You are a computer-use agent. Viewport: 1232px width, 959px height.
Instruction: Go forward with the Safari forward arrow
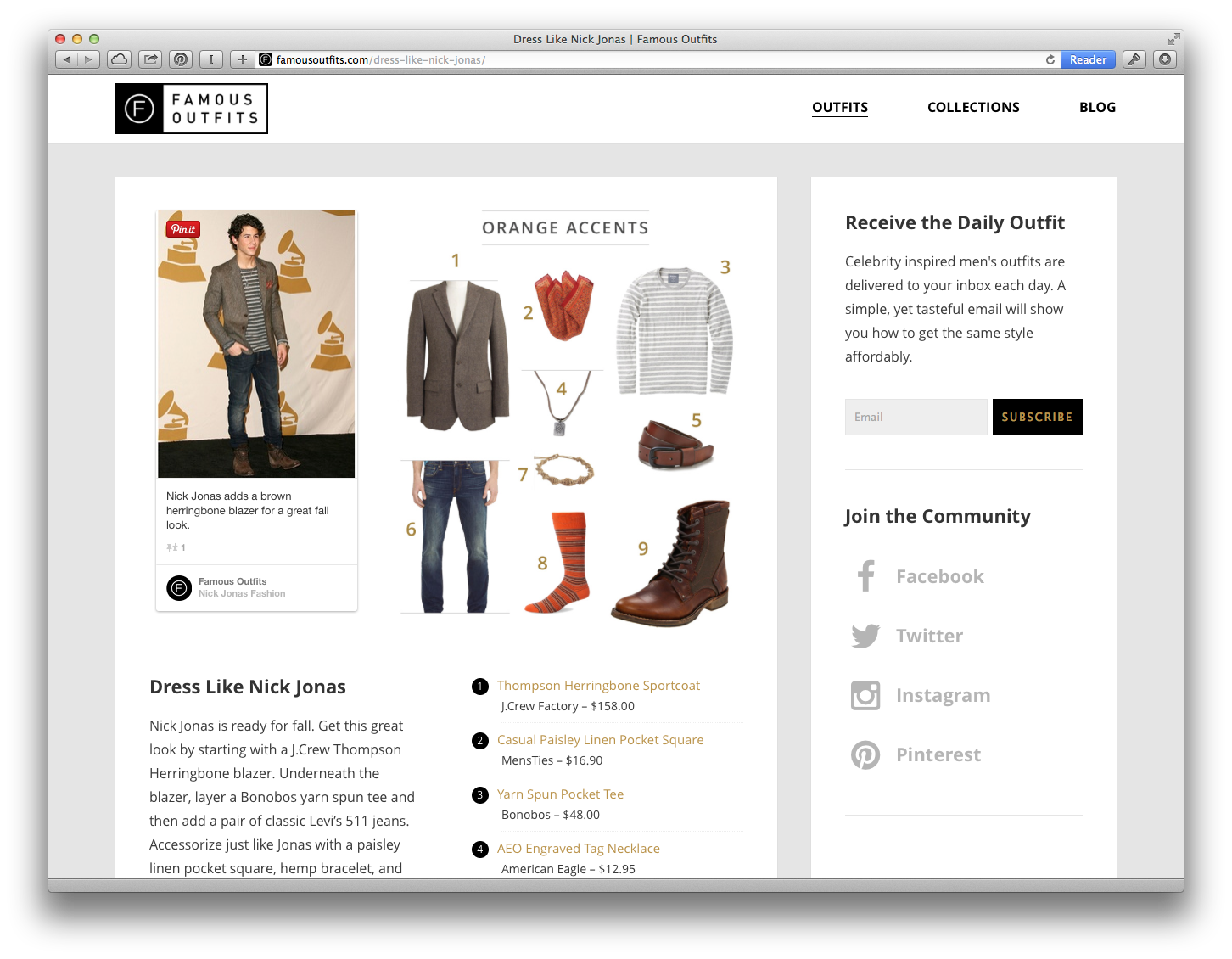click(x=89, y=59)
